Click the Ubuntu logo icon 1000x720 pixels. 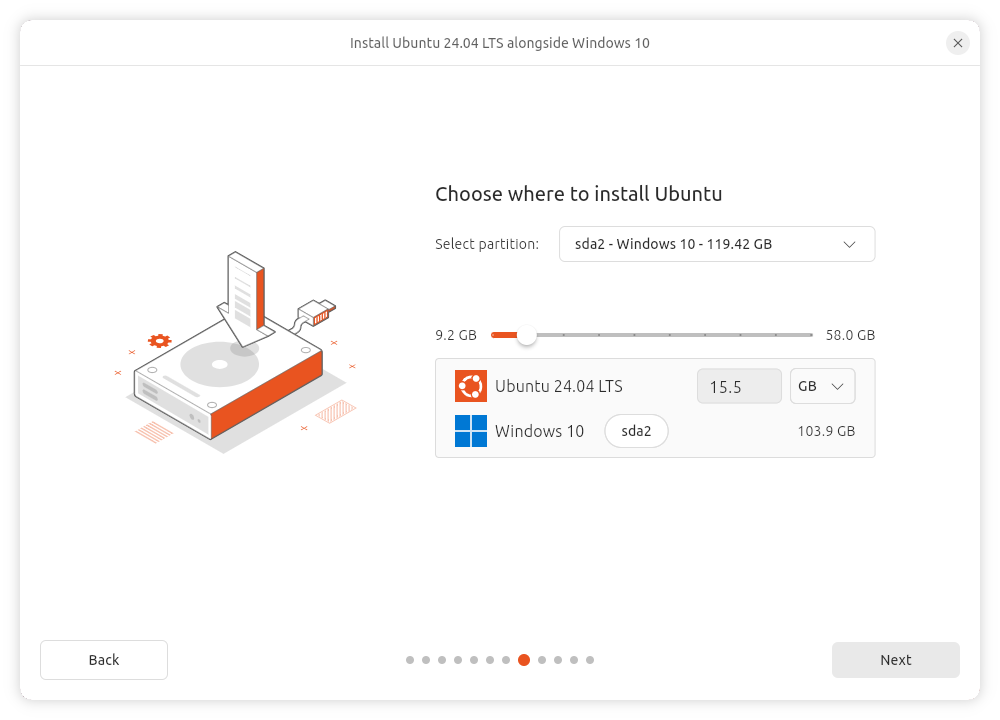click(x=471, y=386)
